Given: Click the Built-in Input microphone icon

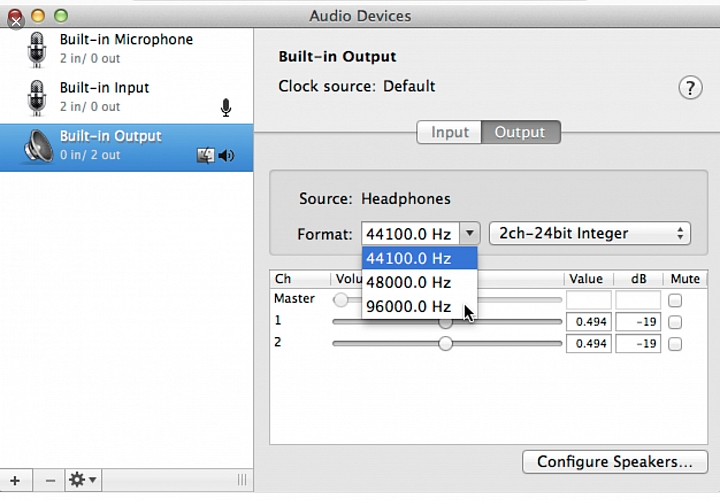Looking at the screenshot, I should pyautogui.click(x=37, y=98).
